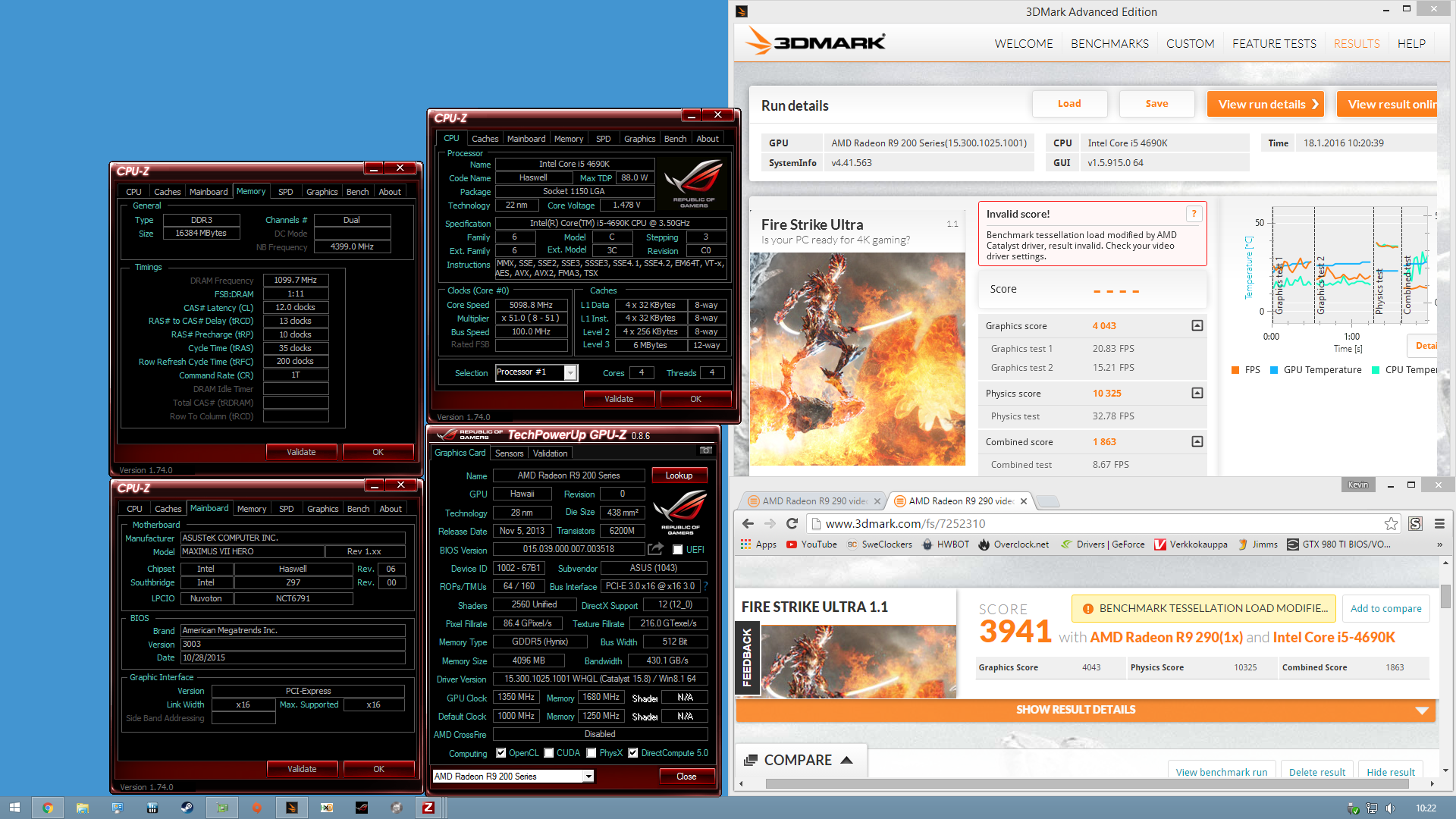1456x819 pixels.
Task: Click the browser back arrow
Action: click(x=748, y=523)
